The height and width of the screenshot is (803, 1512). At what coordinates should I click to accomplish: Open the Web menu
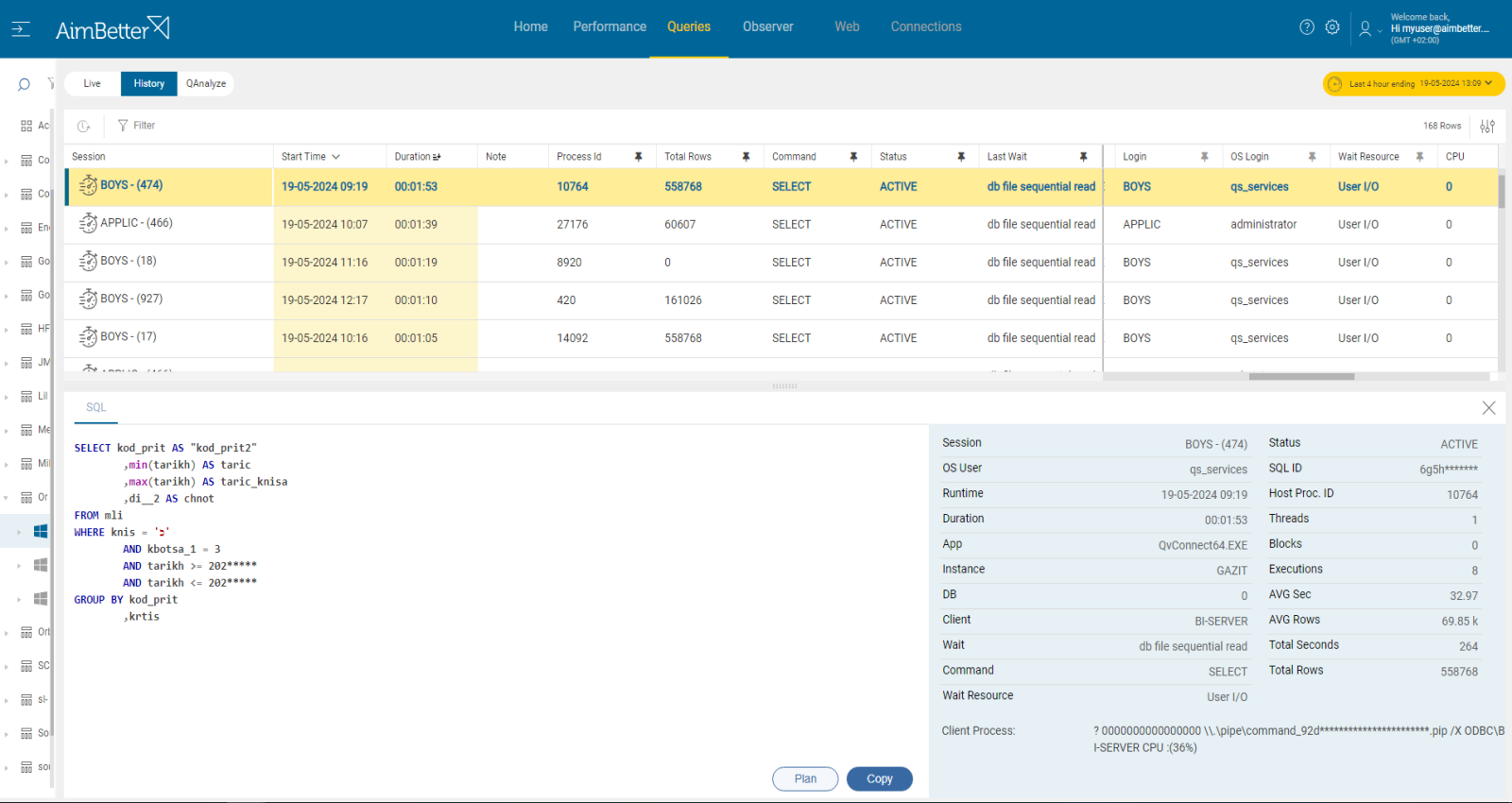pyautogui.click(x=847, y=27)
